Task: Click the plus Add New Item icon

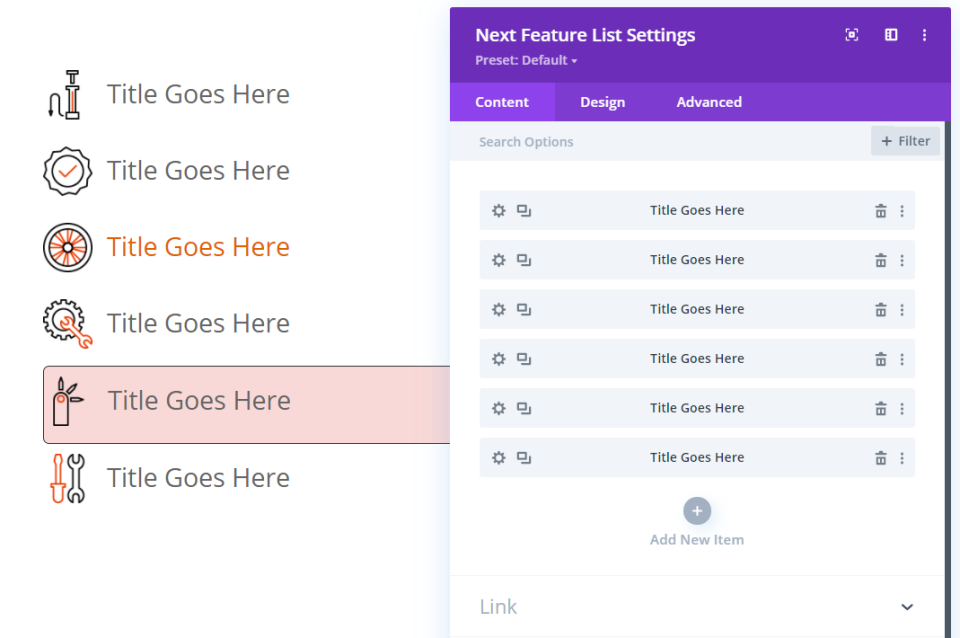Action: [697, 511]
